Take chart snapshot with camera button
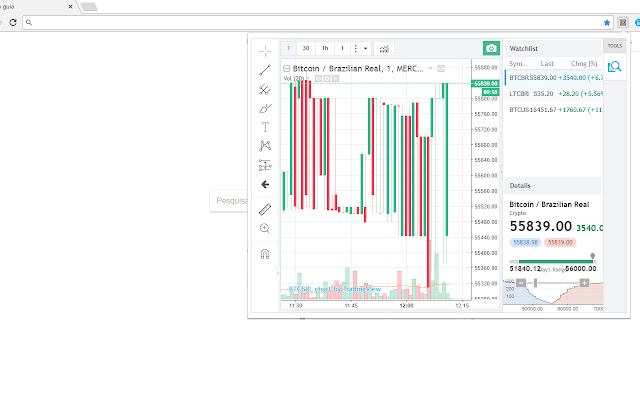The width and height of the screenshot is (640, 400). click(x=491, y=48)
